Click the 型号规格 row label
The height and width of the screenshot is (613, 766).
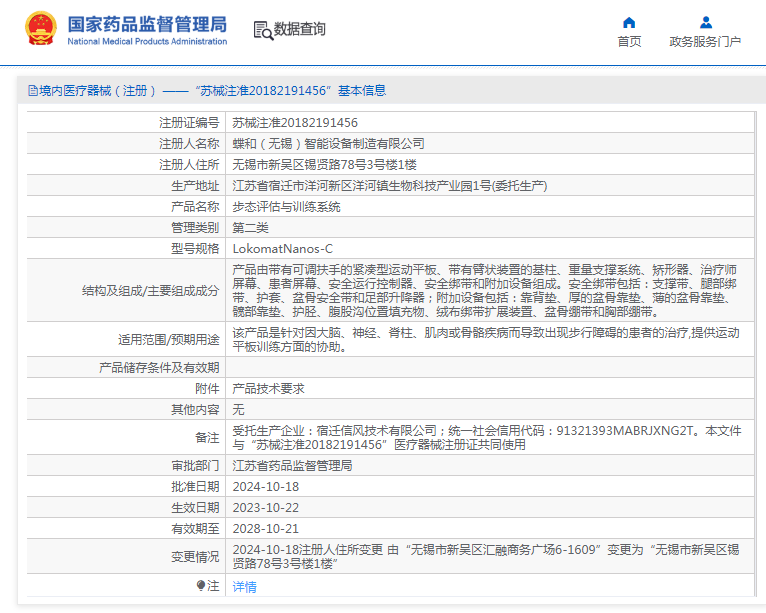click(195, 249)
